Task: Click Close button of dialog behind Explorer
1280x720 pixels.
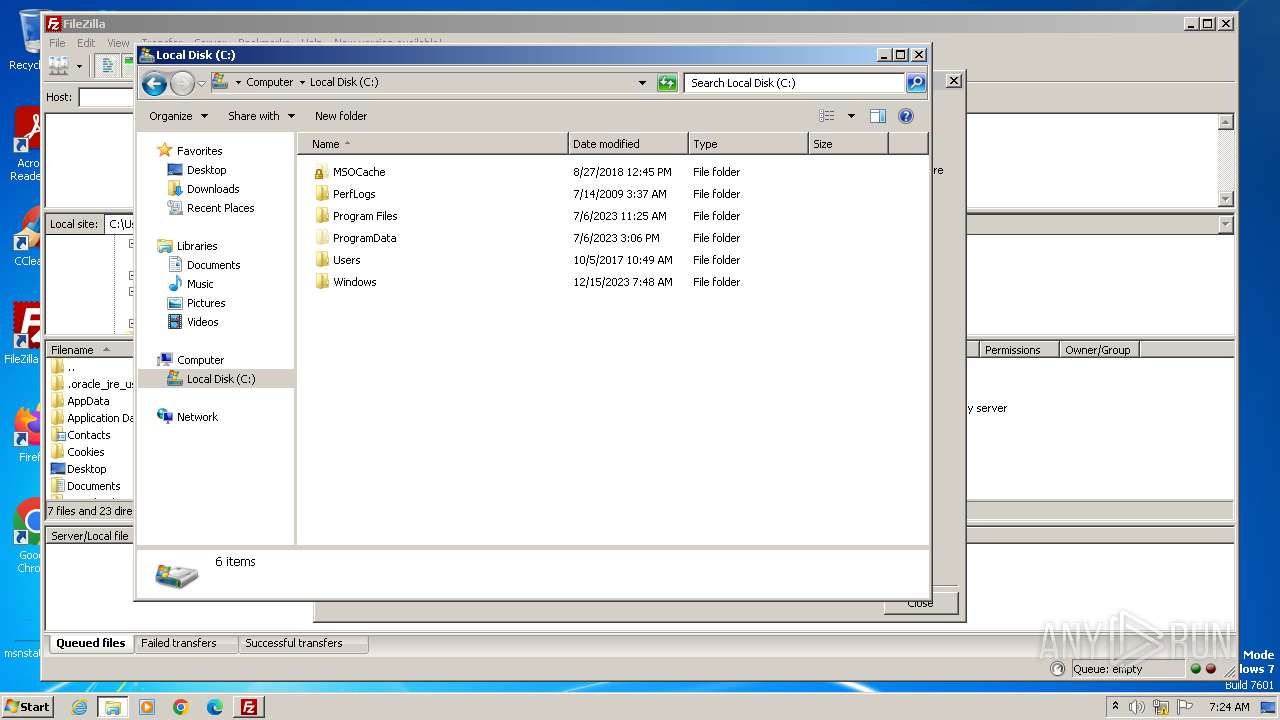Action: tap(920, 604)
